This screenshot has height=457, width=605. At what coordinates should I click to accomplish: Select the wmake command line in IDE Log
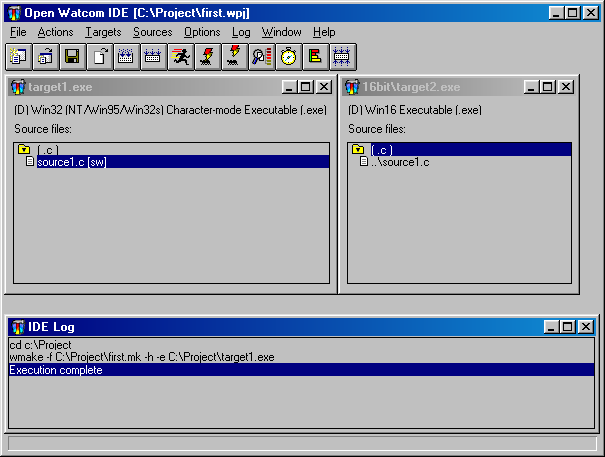click(x=142, y=357)
